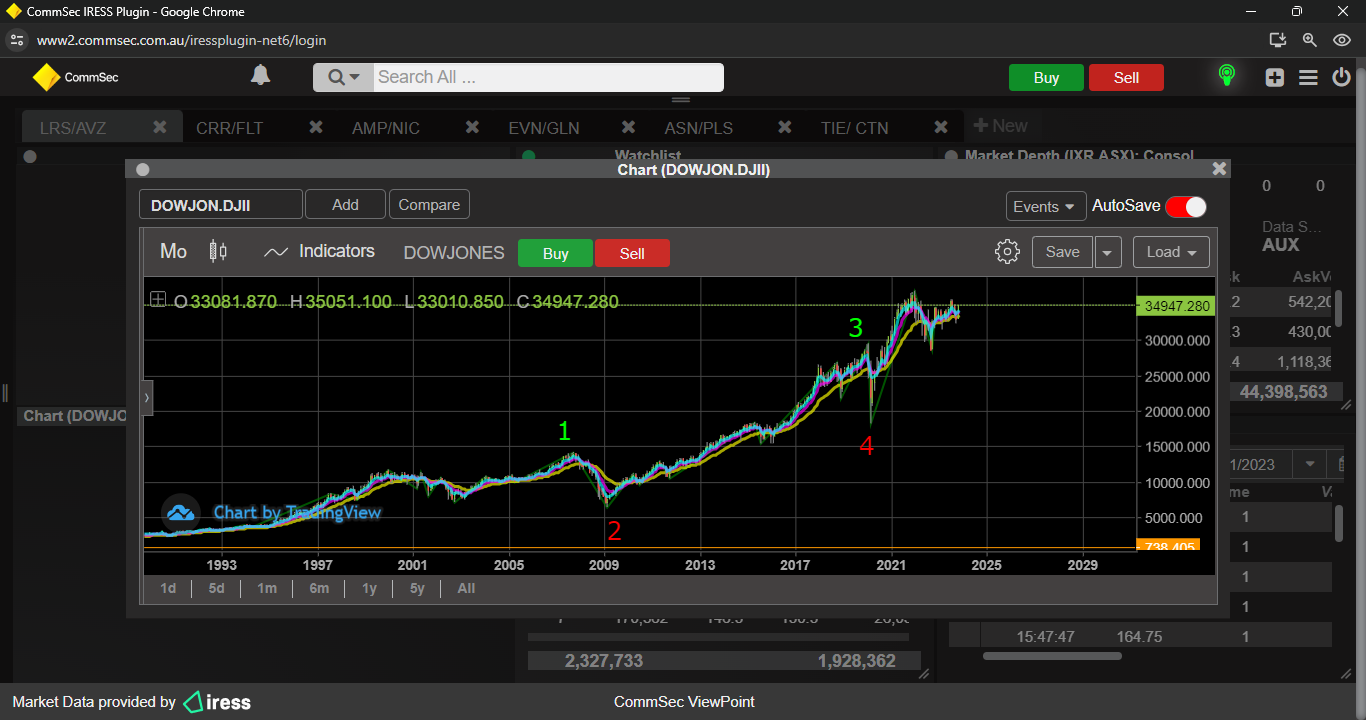Screen dimensions: 1366x720
Task: Add a new workspace tab
Action: pyautogui.click(x=1000, y=126)
